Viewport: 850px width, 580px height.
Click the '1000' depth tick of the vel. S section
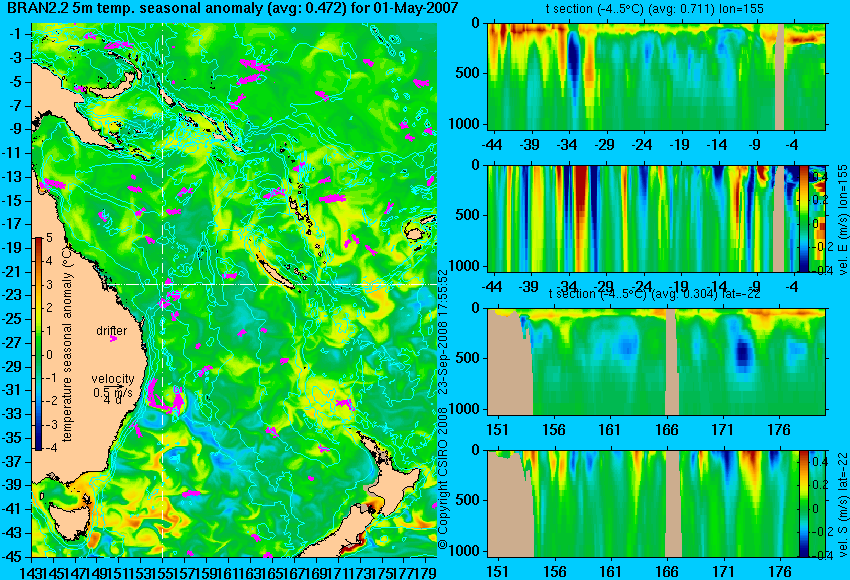[x=465, y=551]
